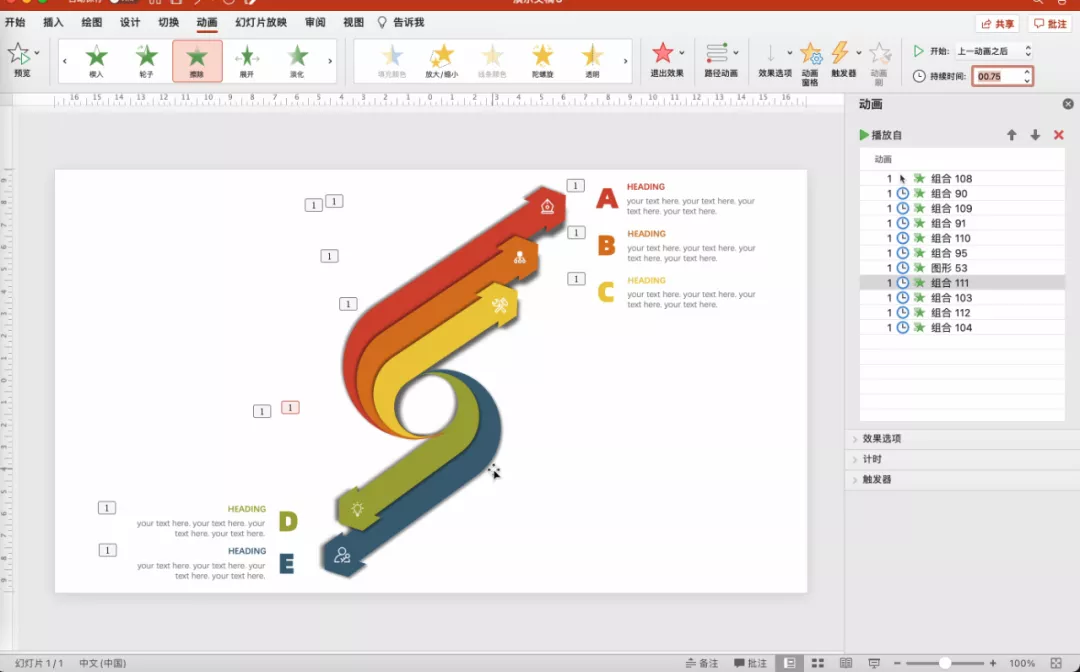The image size is (1080, 672).
Task: Apply the 楔入 entrance animation
Action: (x=96, y=61)
